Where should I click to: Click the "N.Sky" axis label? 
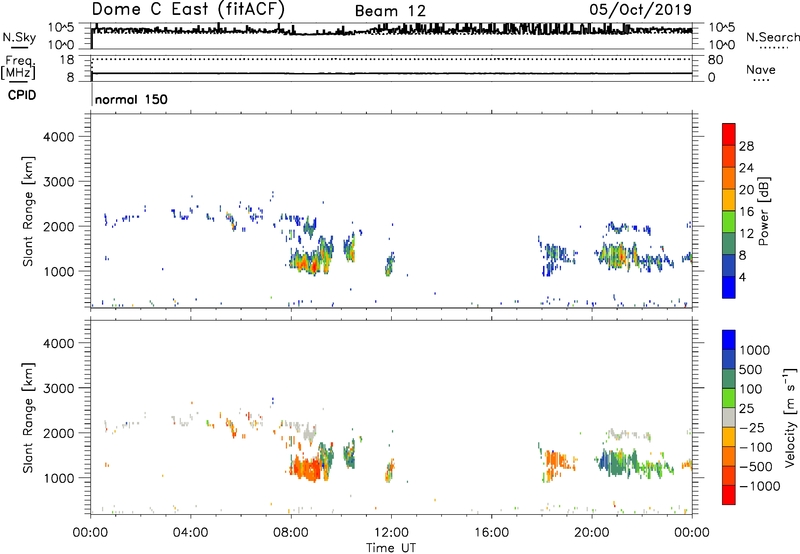click(19, 37)
